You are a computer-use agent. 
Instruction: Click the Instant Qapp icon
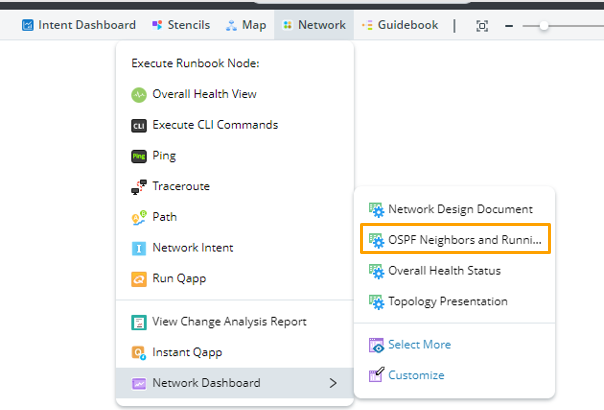coord(139,352)
